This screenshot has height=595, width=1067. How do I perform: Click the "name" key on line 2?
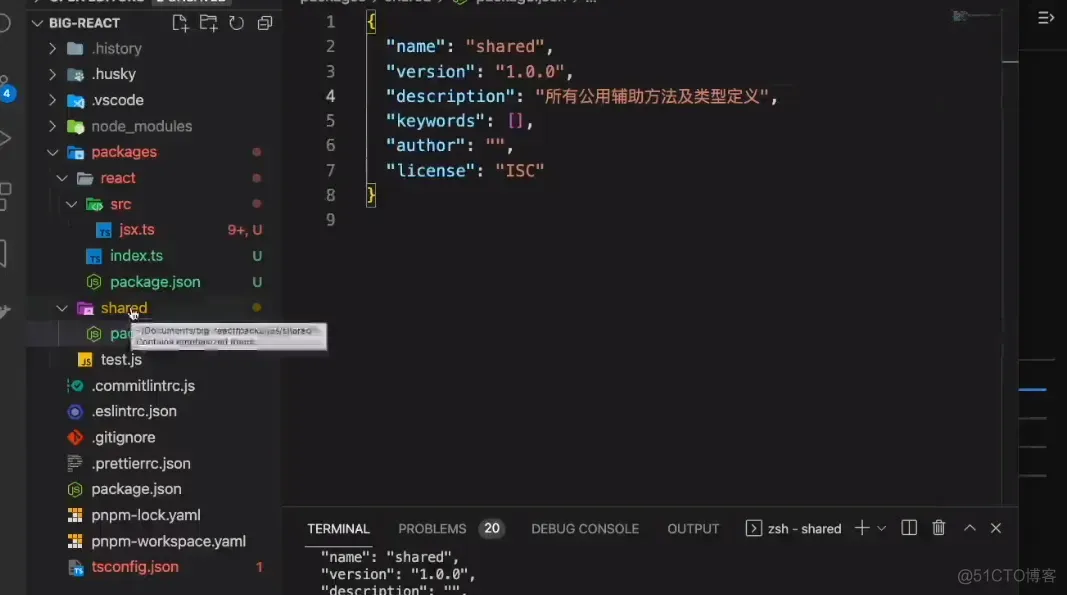click(416, 46)
